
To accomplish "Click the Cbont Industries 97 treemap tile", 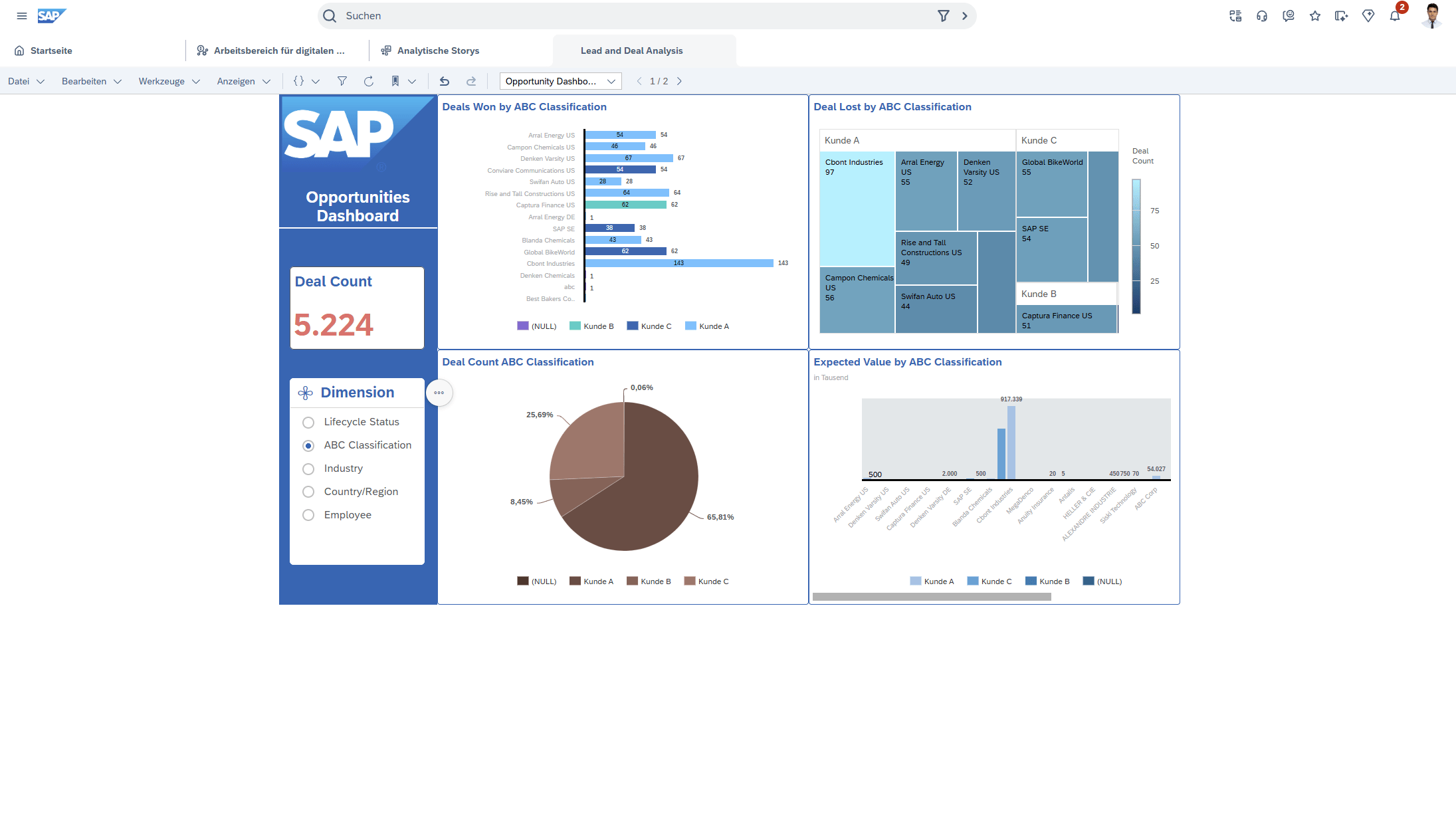I will (x=857, y=209).
